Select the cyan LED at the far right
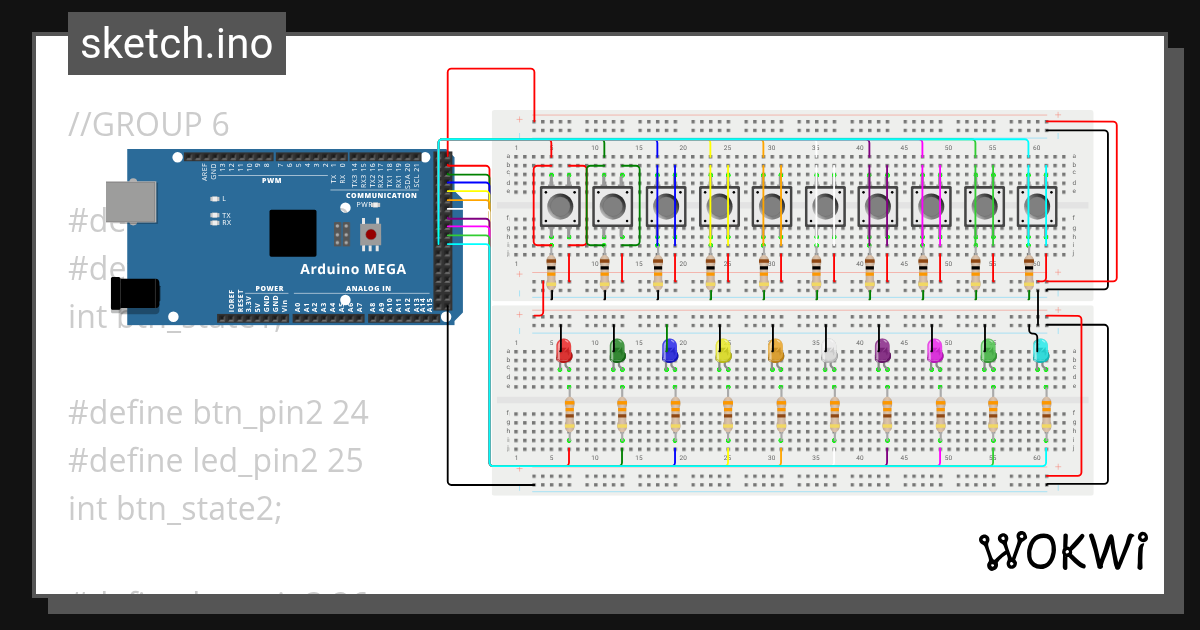The image size is (1200, 630). (x=1040, y=352)
